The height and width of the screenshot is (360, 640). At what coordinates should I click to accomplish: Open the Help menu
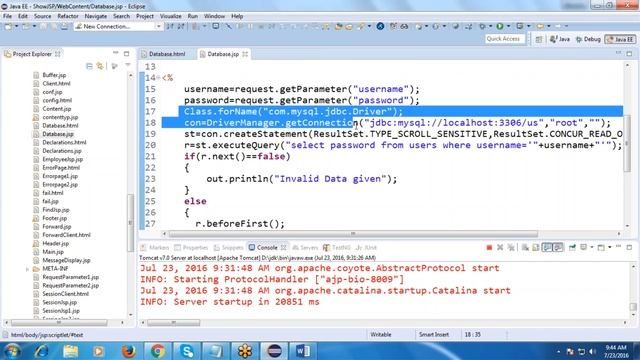tap(237, 16)
